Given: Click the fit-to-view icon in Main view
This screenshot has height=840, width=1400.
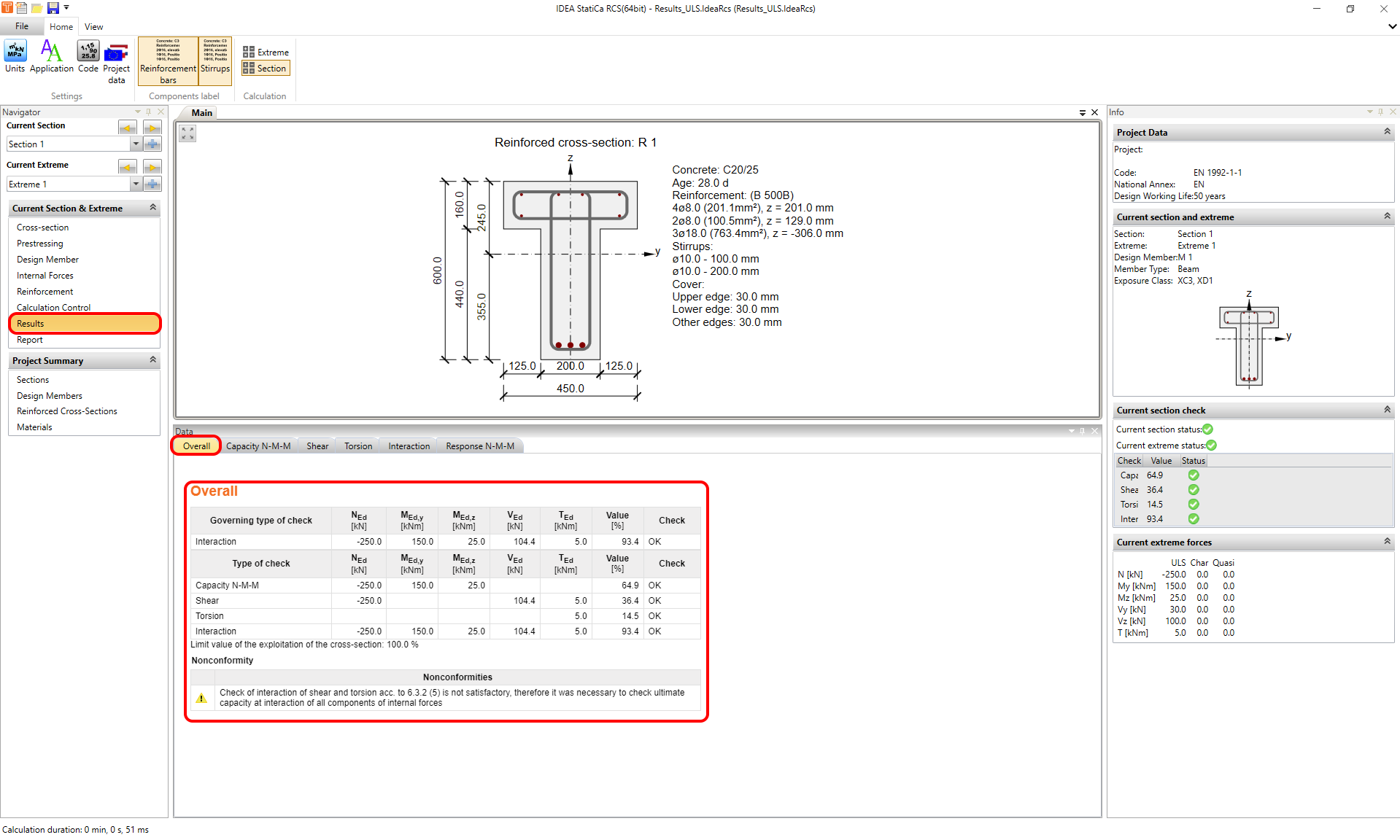Looking at the screenshot, I should click(x=187, y=133).
